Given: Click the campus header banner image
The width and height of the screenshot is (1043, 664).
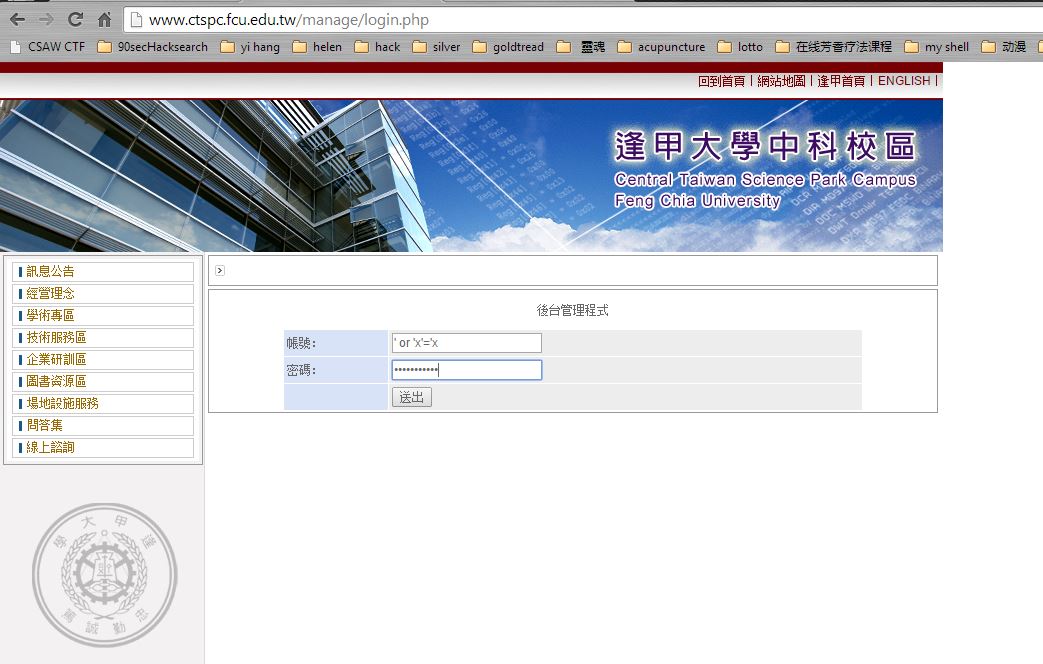Looking at the screenshot, I should 471,176.
